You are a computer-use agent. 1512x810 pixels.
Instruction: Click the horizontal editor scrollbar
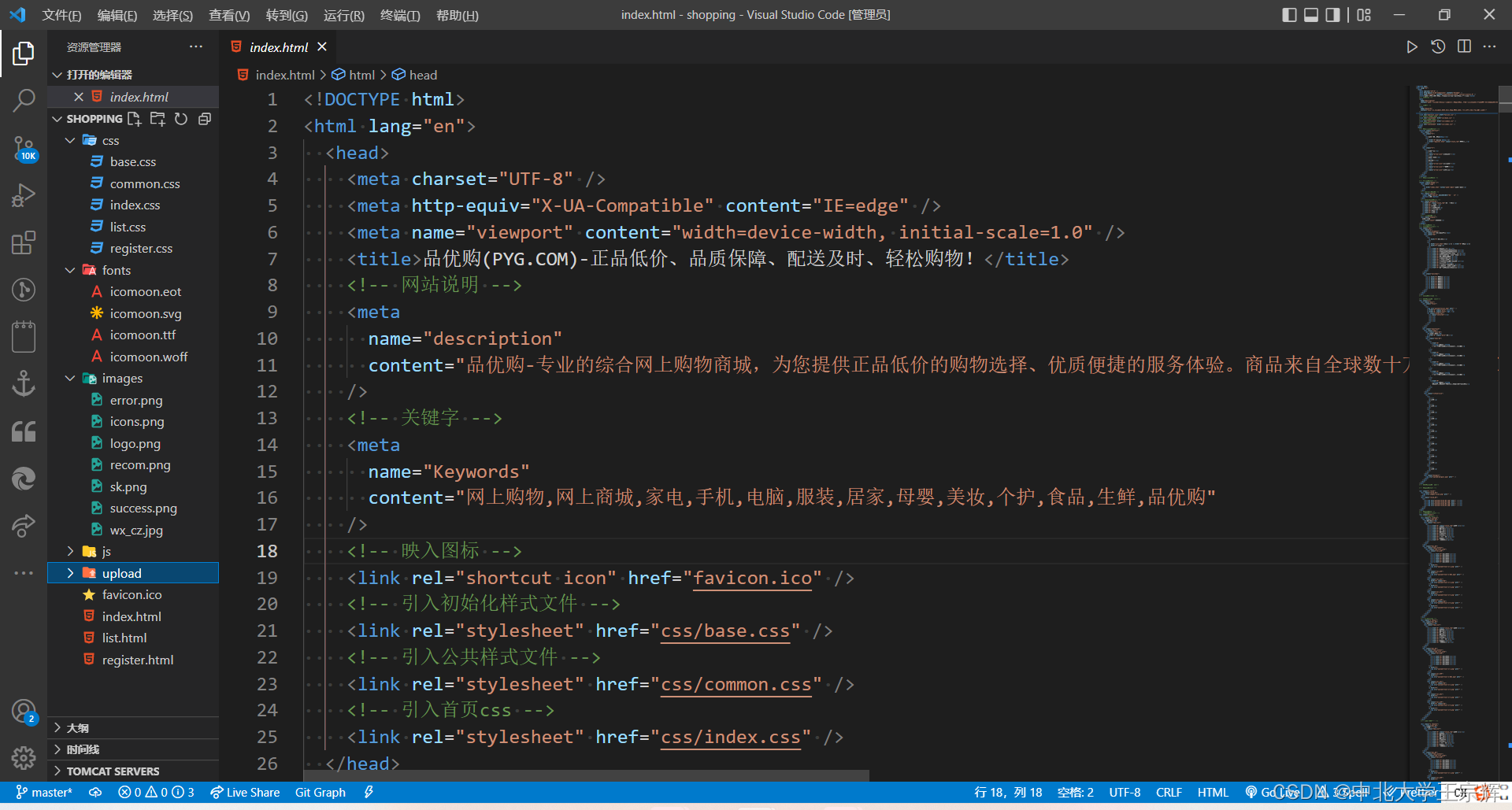(x=587, y=775)
